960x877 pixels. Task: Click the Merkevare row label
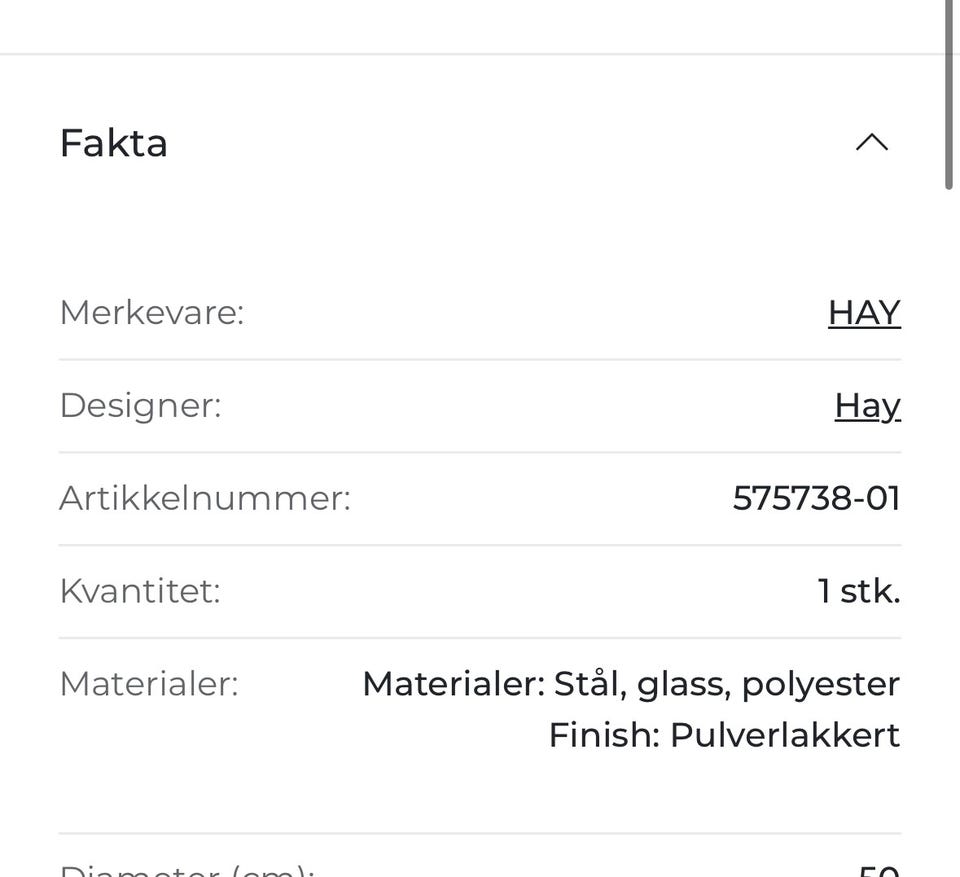pyautogui.click(x=151, y=313)
